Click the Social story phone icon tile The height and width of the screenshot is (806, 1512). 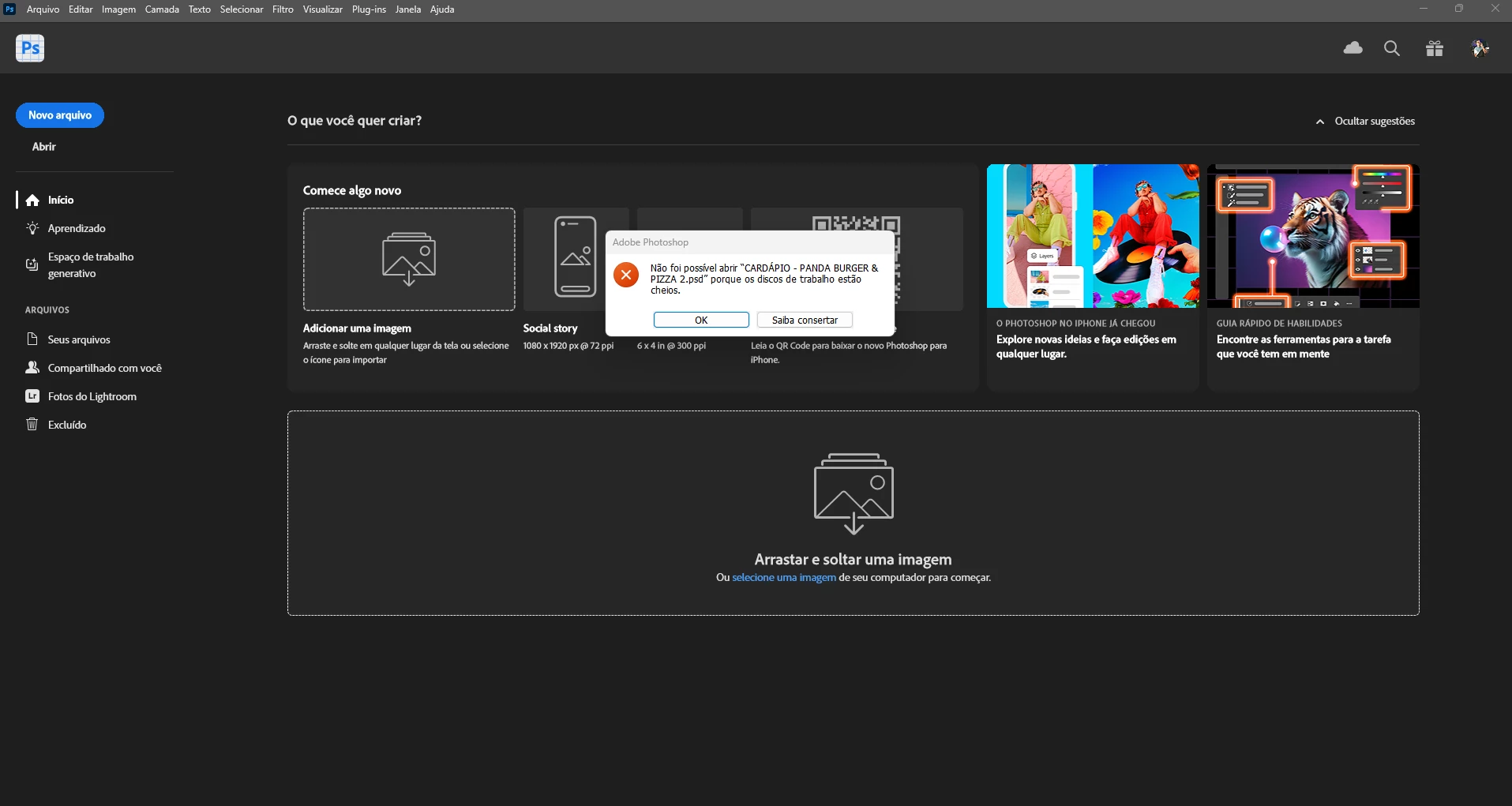tap(576, 257)
